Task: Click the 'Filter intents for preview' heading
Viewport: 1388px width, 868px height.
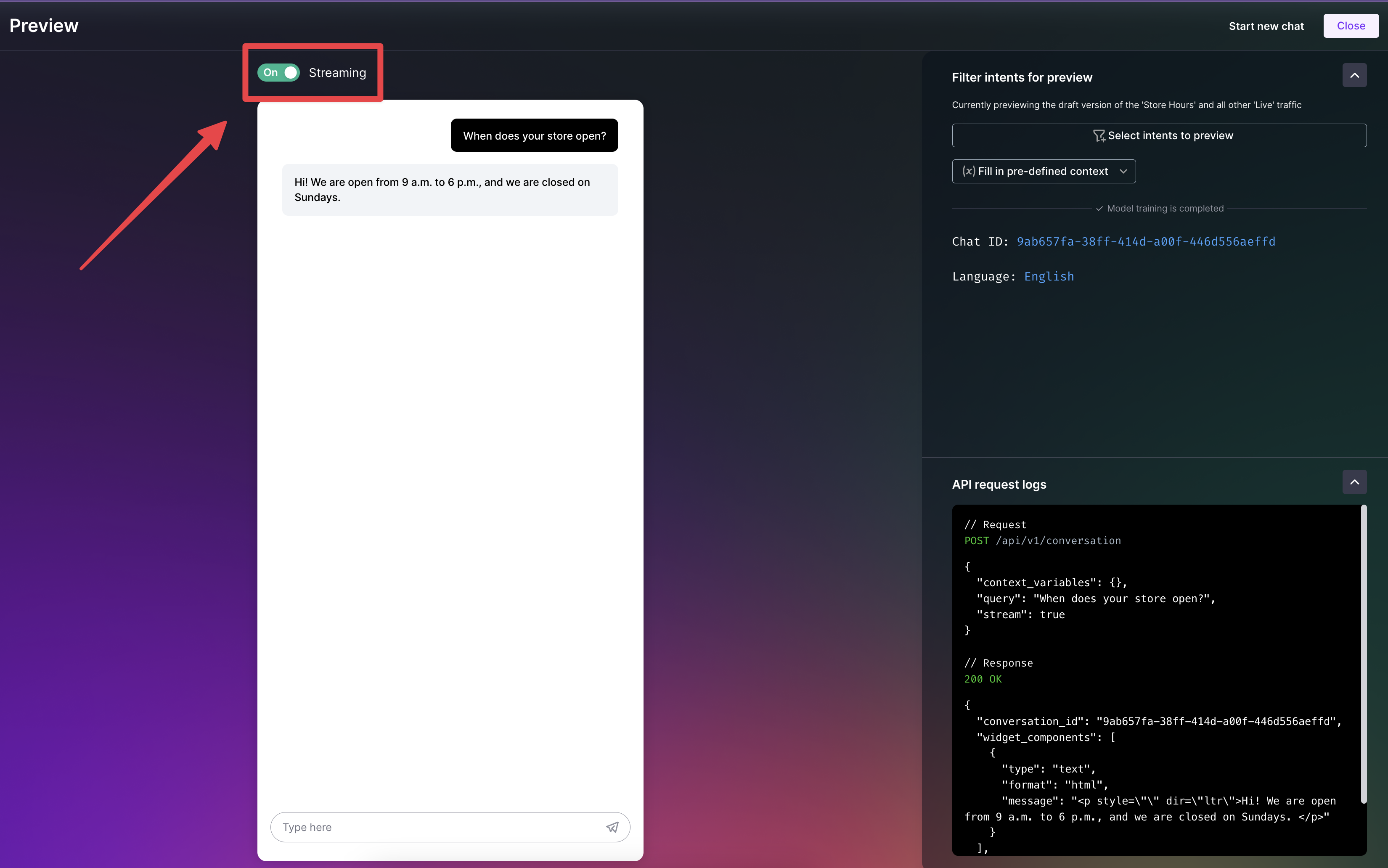Action: [1022, 77]
